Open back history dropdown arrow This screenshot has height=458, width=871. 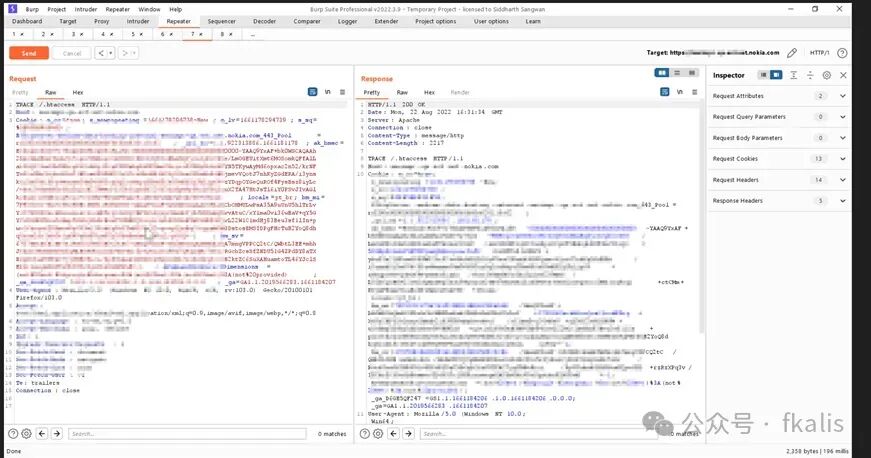[111, 53]
